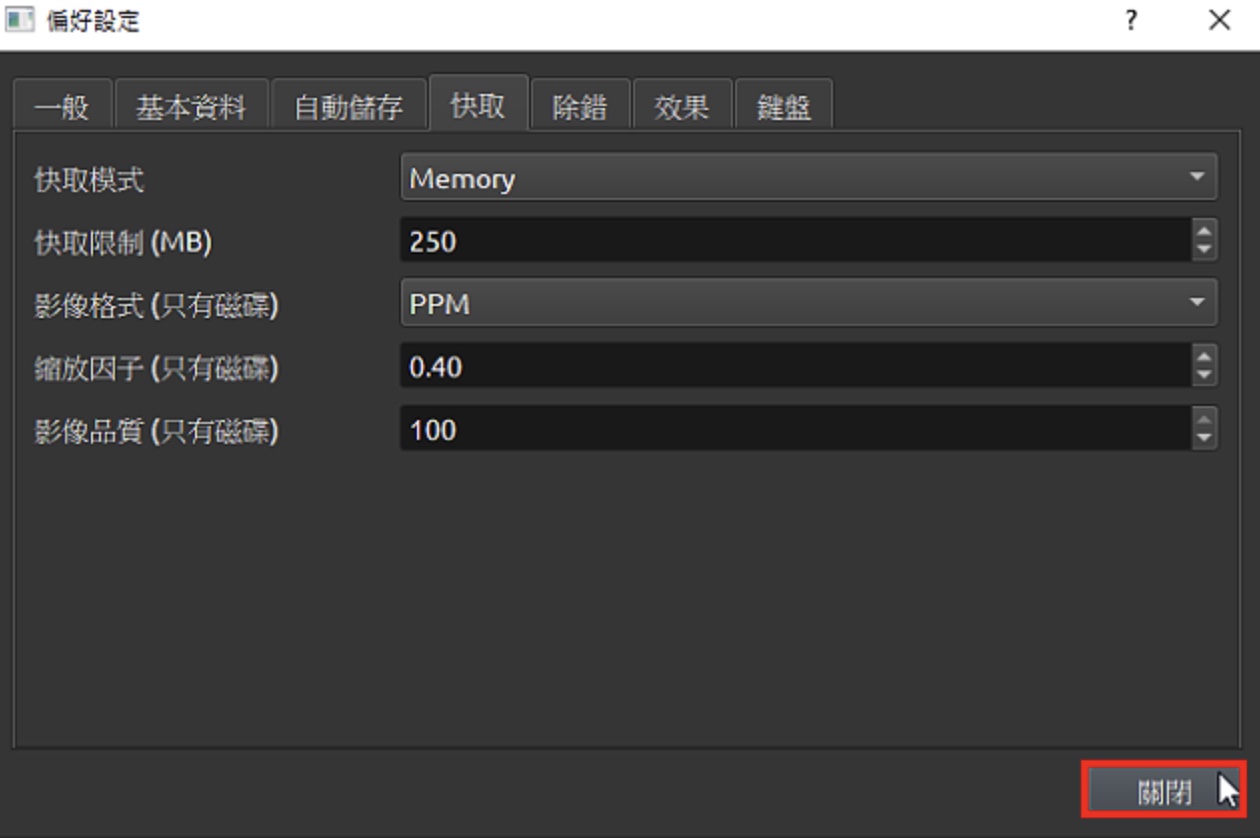The image size is (1260, 840).
Task: Open the 效果 tab
Action: pos(682,104)
